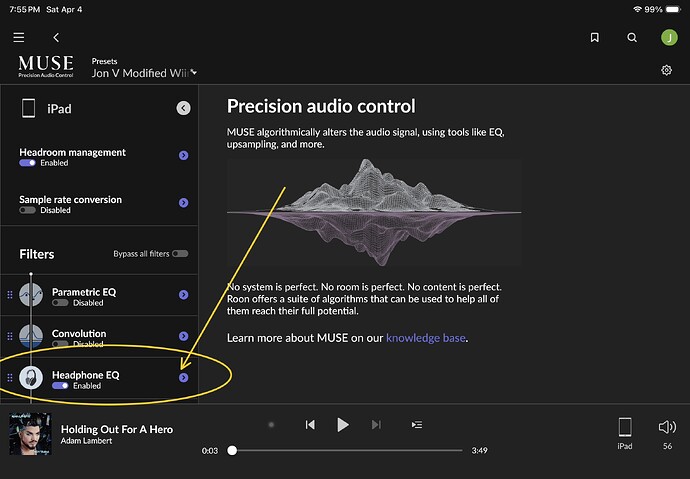The width and height of the screenshot is (690, 479).
Task: Expand Headphone EQ settings arrow
Action: point(184,377)
